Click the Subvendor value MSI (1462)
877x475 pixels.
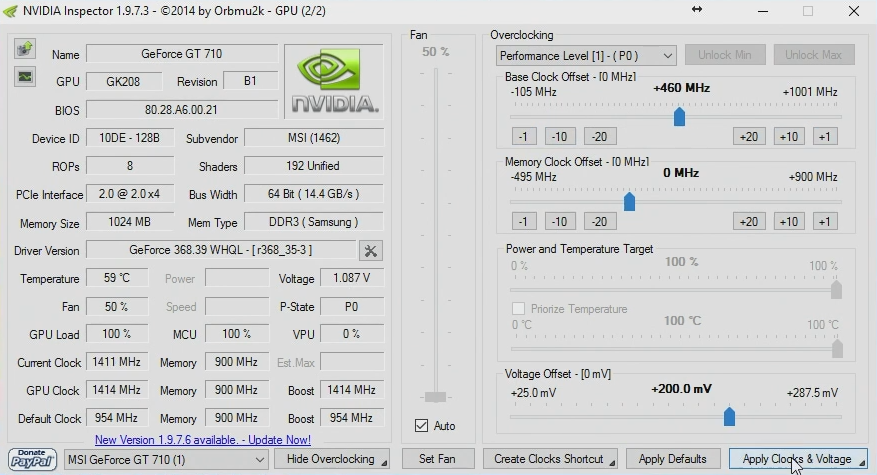(314, 138)
